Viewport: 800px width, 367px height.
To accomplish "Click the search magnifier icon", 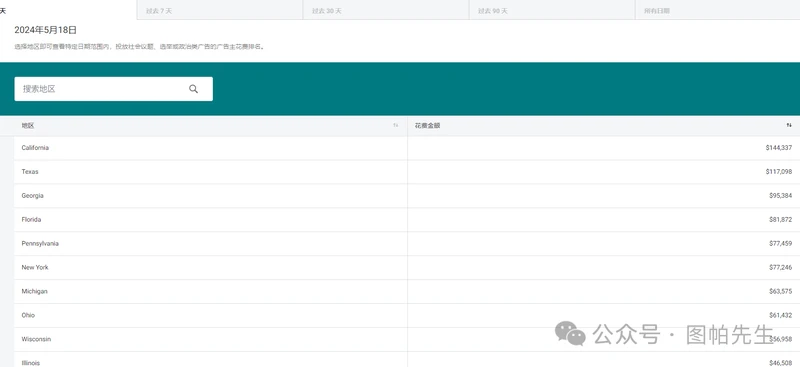I will click(x=193, y=89).
